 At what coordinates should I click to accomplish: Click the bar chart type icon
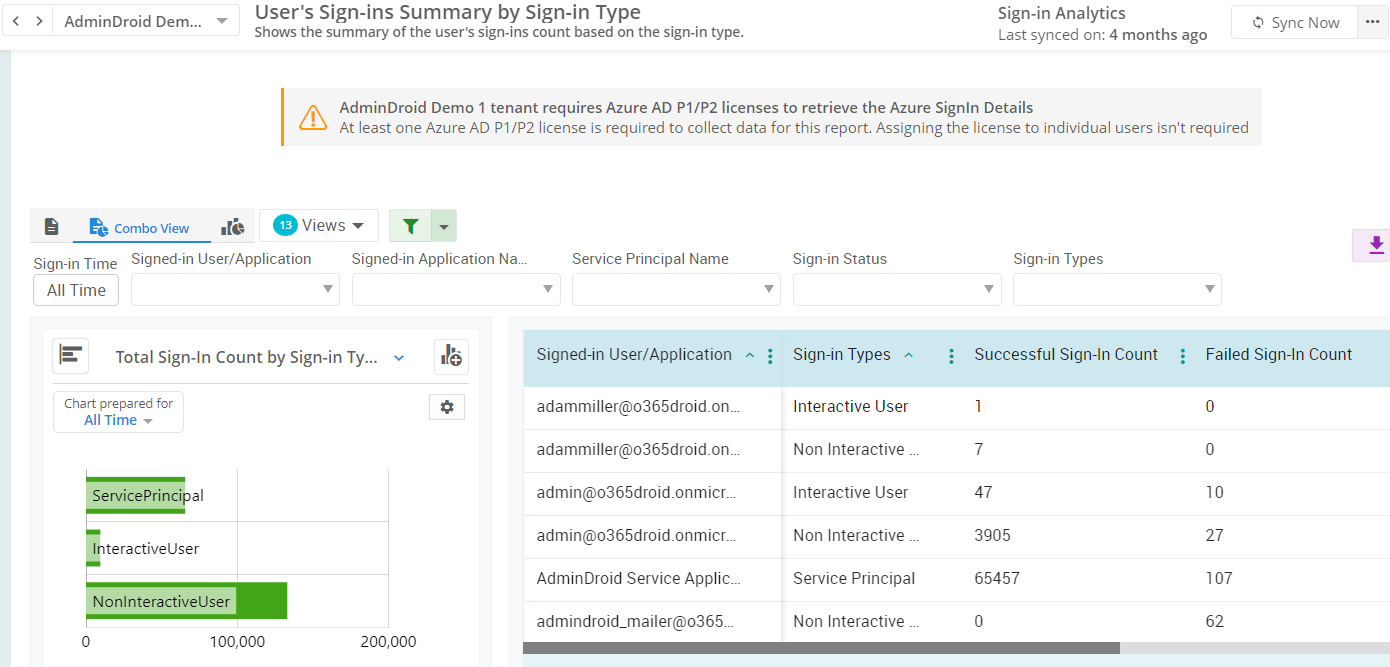click(71, 356)
